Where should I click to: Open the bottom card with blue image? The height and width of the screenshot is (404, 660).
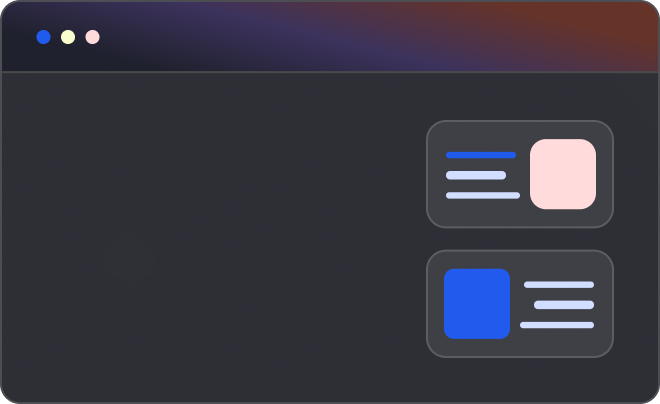(520, 304)
